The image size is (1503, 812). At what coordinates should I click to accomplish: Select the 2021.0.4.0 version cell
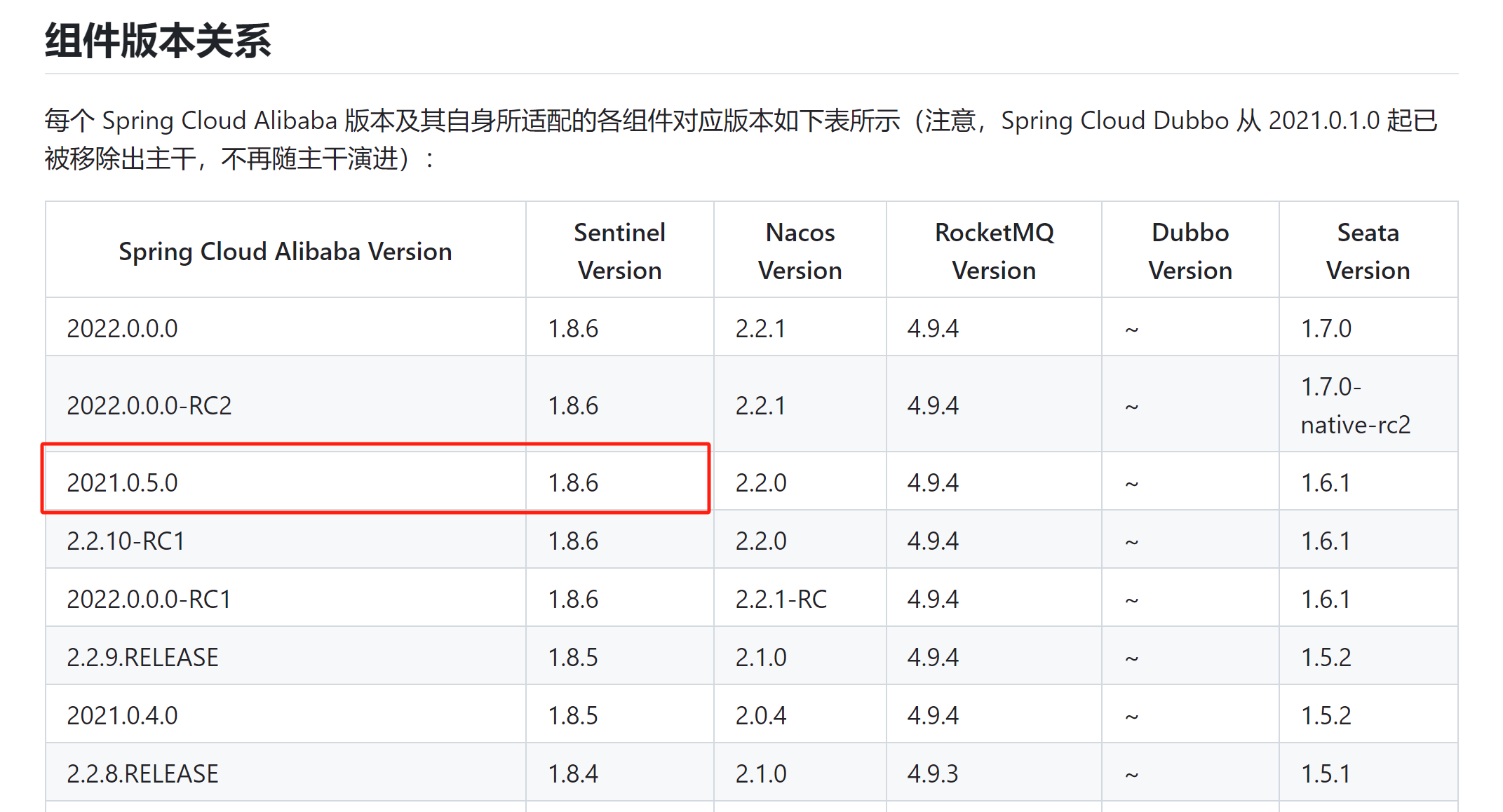[x=285, y=715]
